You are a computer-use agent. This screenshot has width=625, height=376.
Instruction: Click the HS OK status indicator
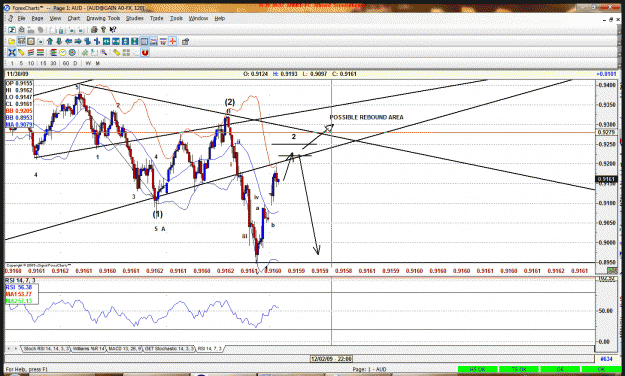pos(478,369)
